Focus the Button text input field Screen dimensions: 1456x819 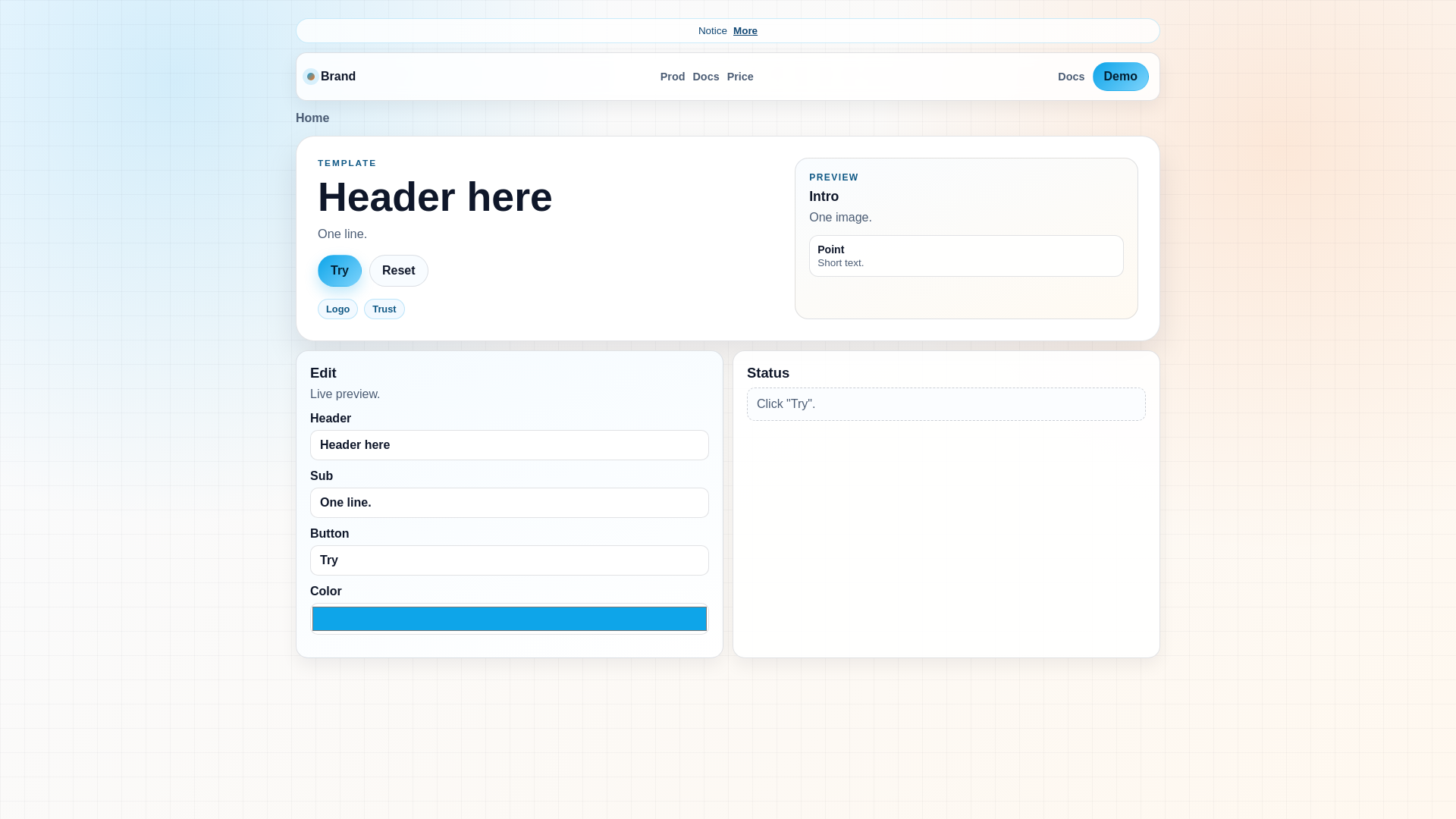(510, 560)
